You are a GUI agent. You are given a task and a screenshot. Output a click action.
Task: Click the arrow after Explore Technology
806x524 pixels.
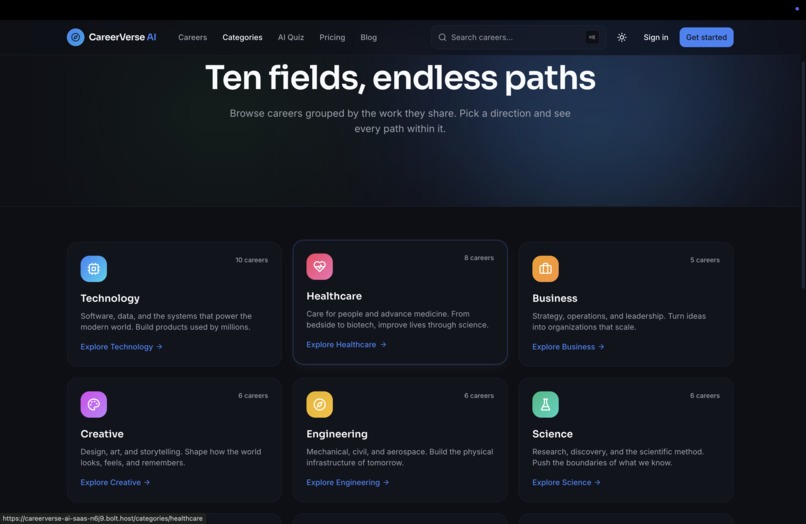(x=159, y=347)
